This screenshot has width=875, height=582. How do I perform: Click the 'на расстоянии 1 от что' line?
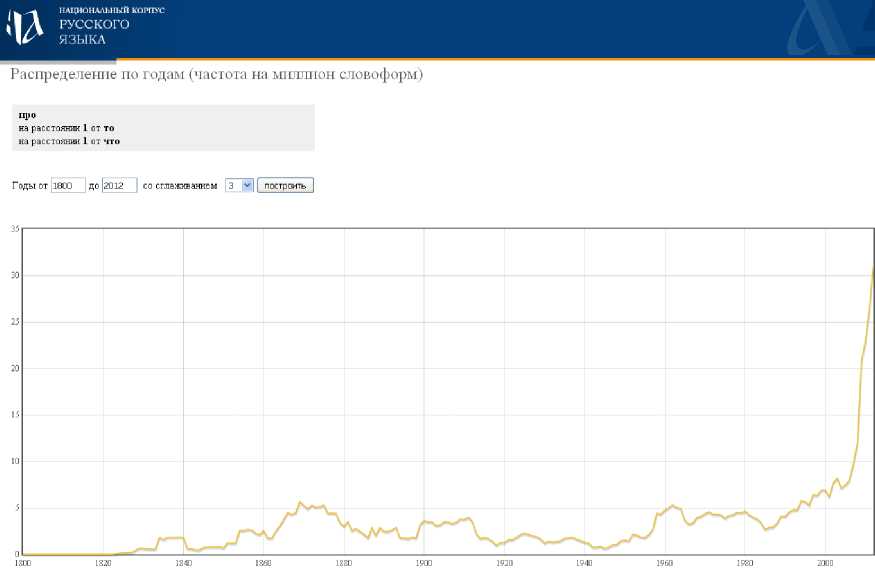pyautogui.click(x=68, y=141)
